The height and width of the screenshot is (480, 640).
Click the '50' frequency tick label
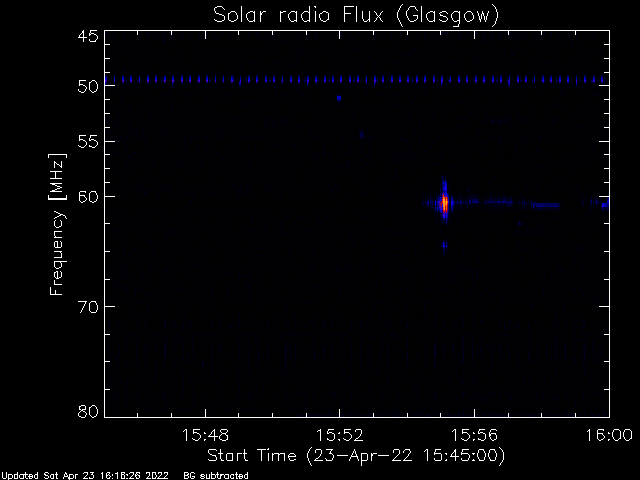[x=88, y=86]
